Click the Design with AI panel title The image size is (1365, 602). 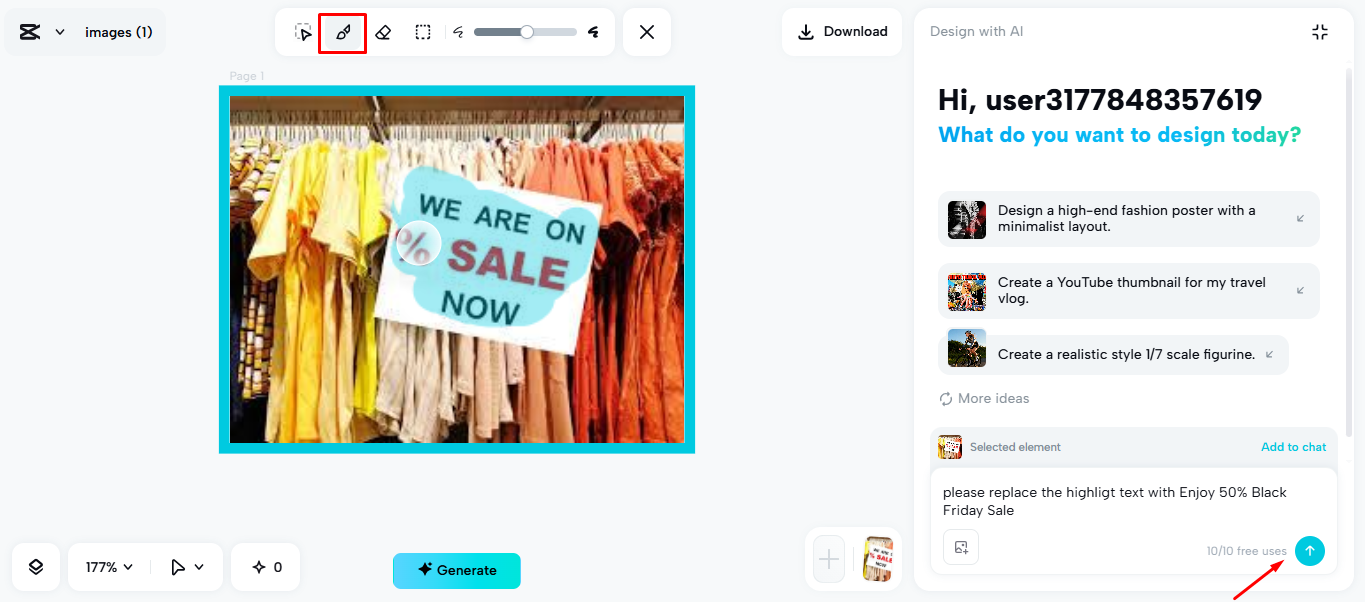pyautogui.click(x=976, y=31)
